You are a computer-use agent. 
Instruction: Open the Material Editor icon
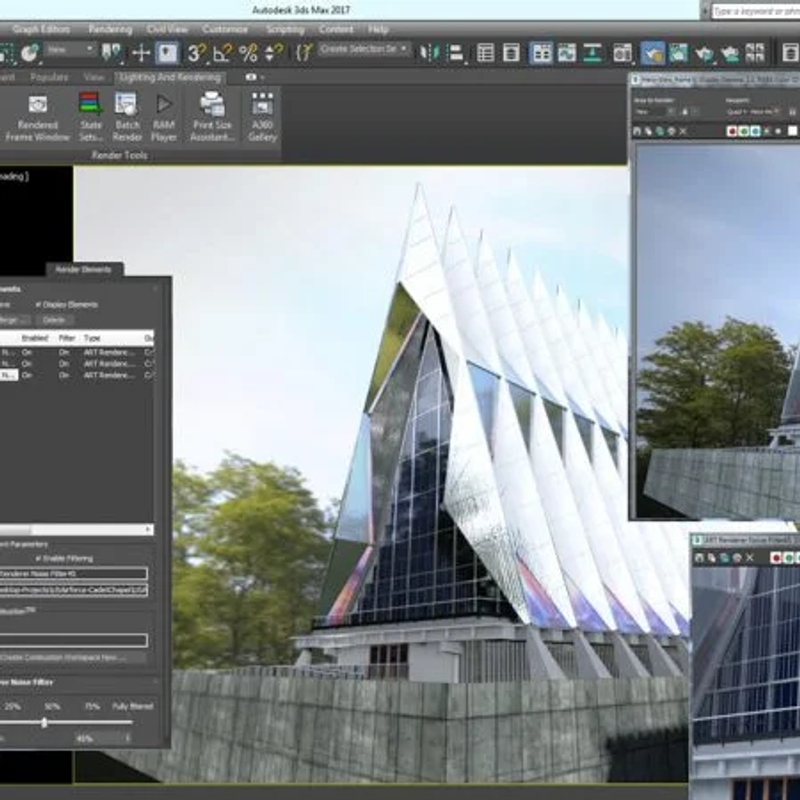622,53
